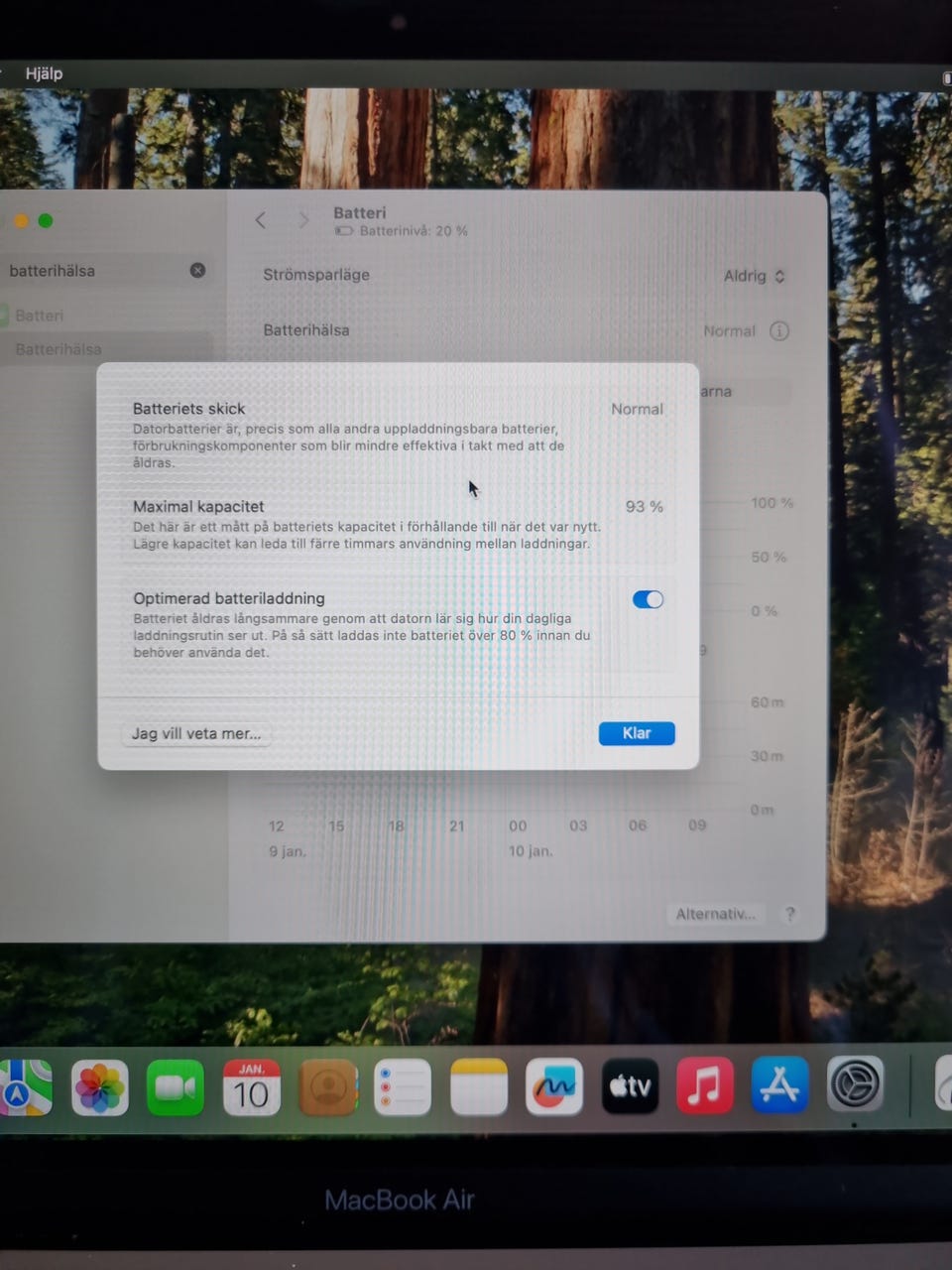
Task: Clear the batterihälsa search field
Action: coord(197,270)
